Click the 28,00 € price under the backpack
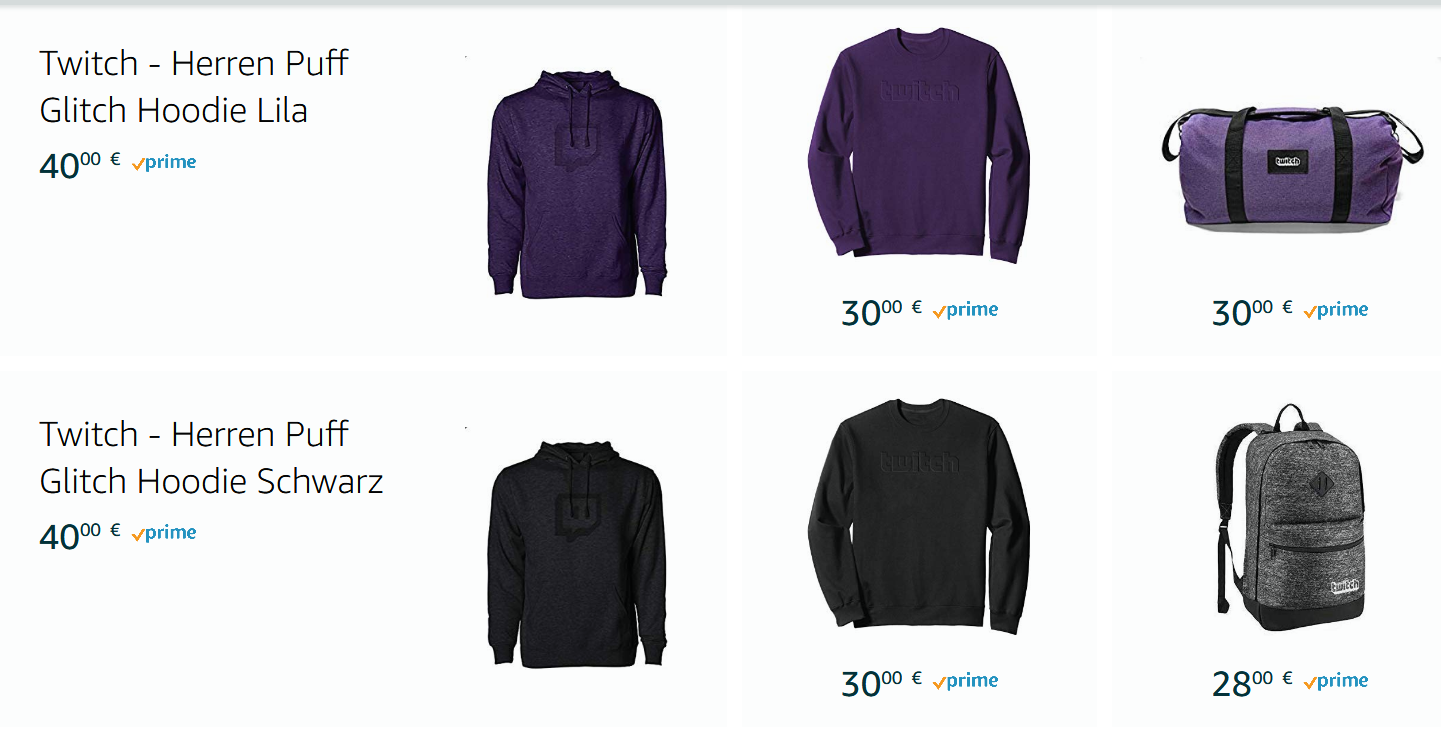This screenshot has width=1441, height=730. pos(1253,683)
